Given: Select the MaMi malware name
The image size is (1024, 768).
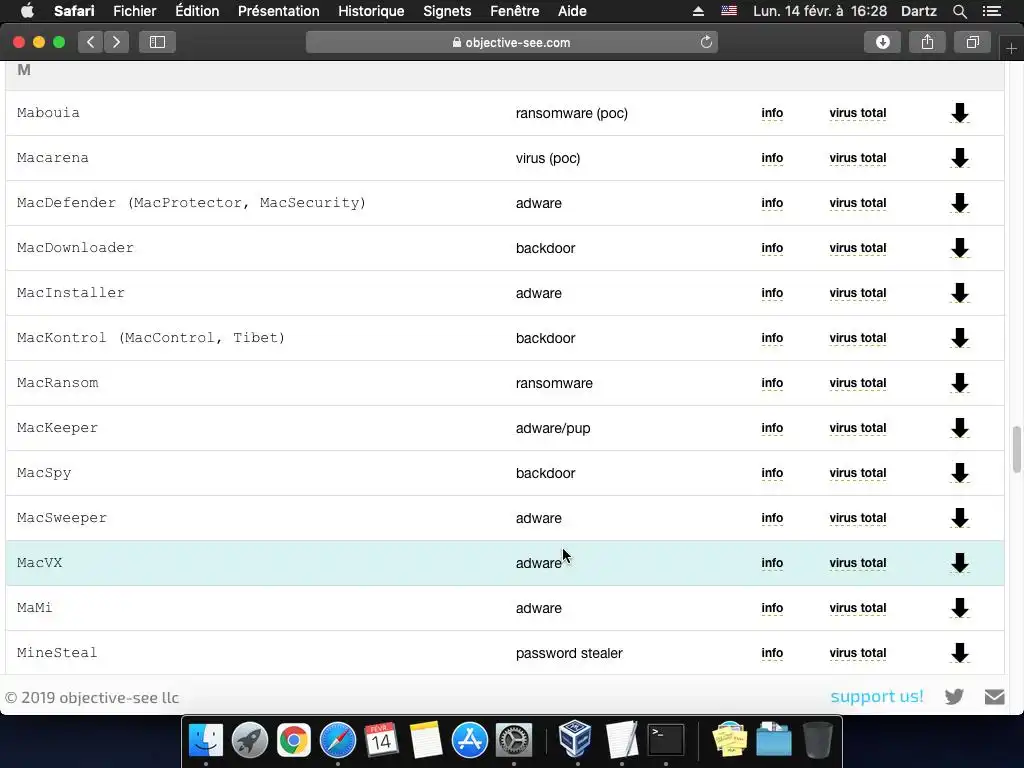Looking at the screenshot, I should click(35, 607).
